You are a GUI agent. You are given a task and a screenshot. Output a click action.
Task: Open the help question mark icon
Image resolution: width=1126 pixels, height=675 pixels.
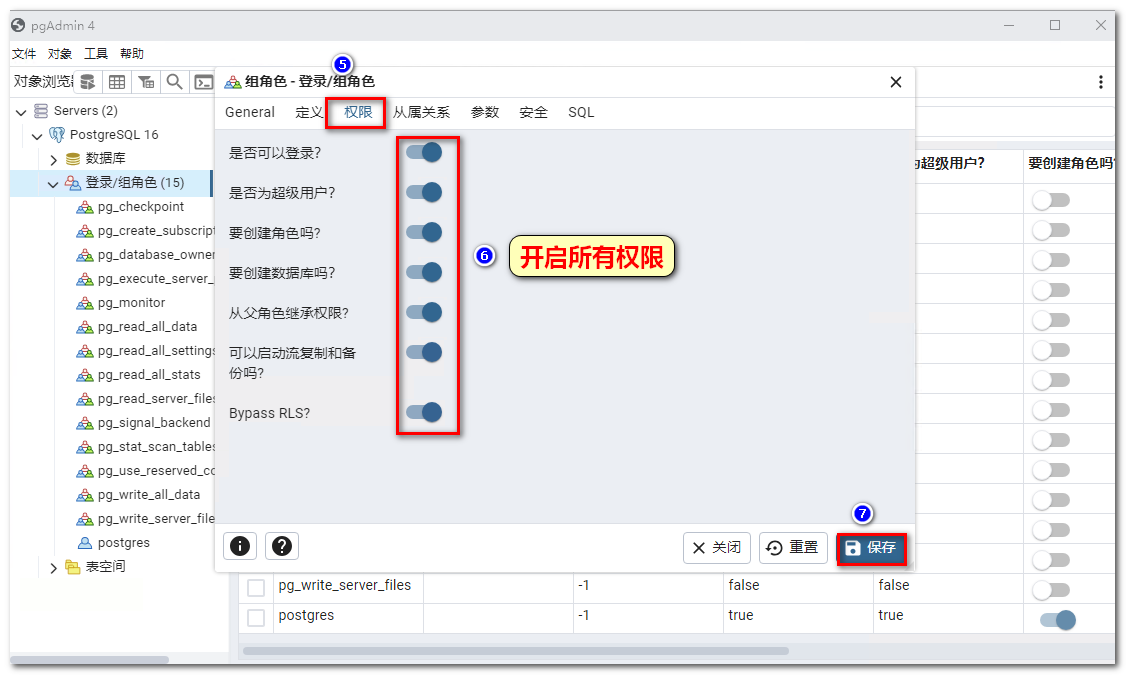click(282, 546)
